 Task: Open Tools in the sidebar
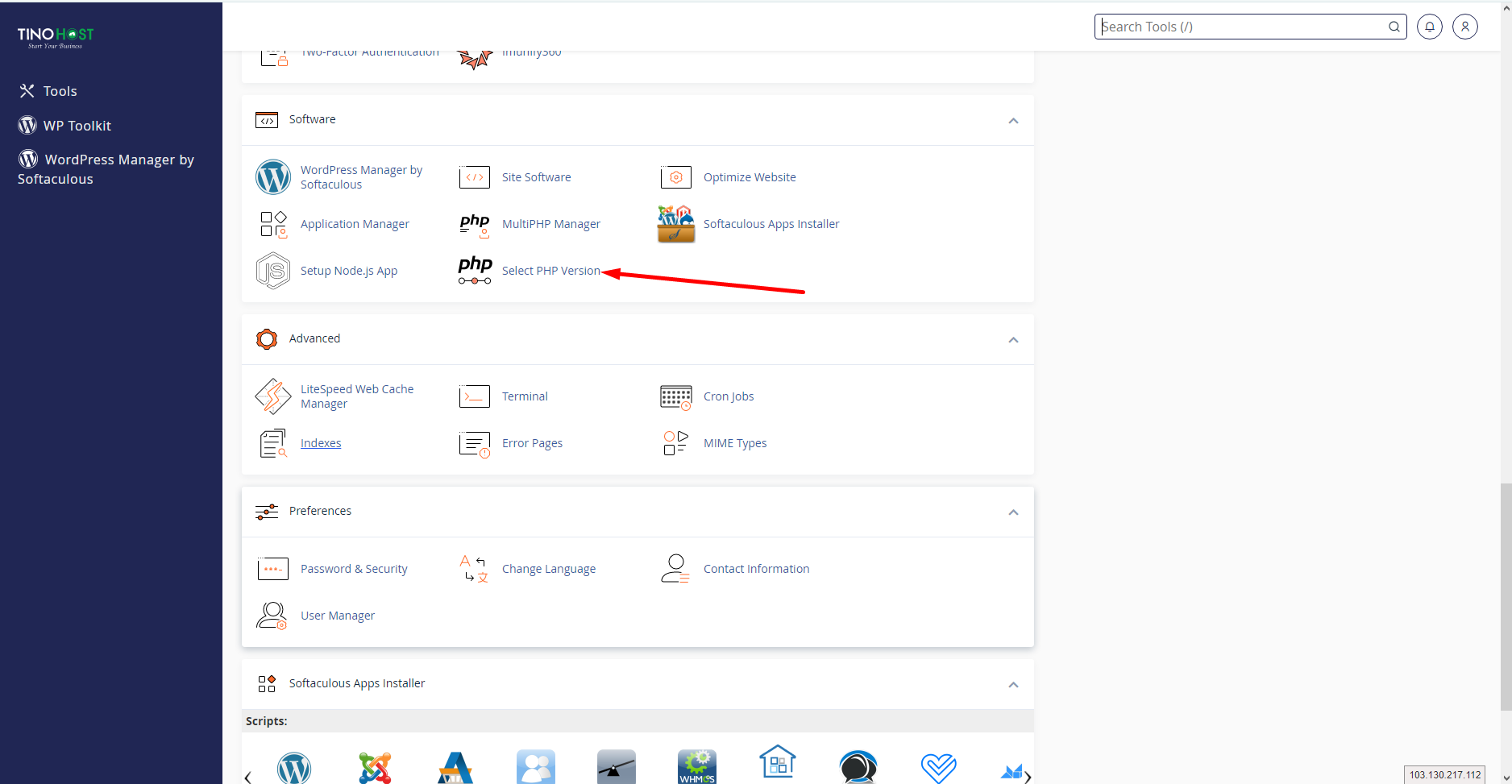tap(48, 91)
